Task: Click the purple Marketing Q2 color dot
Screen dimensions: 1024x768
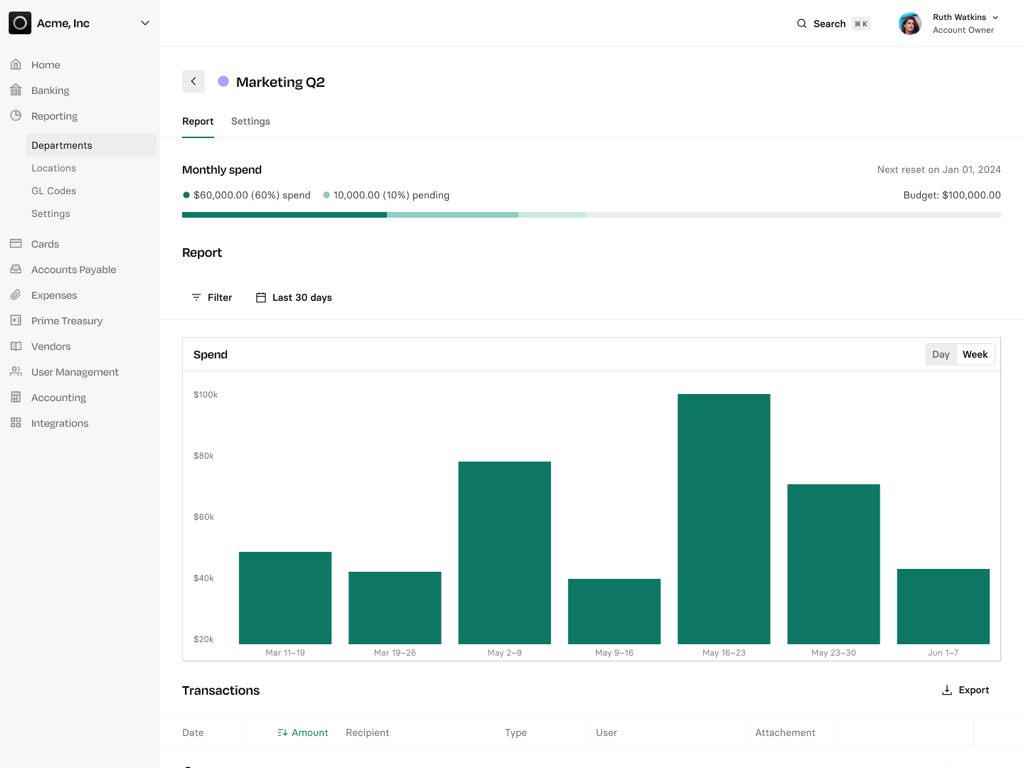Action: [x=223, y=82]
